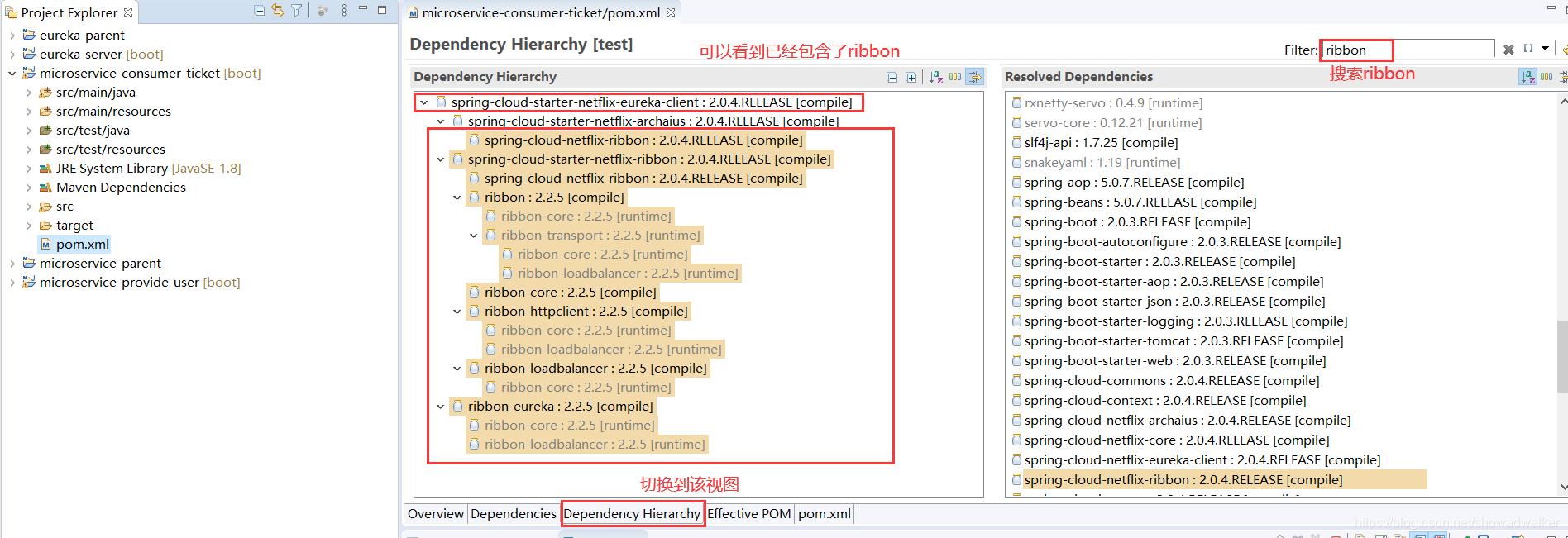The image size is (1568, 538).
Task: Click scroll up arrow in Resolved Dependencies
Action: click(x=1563, y=101)
